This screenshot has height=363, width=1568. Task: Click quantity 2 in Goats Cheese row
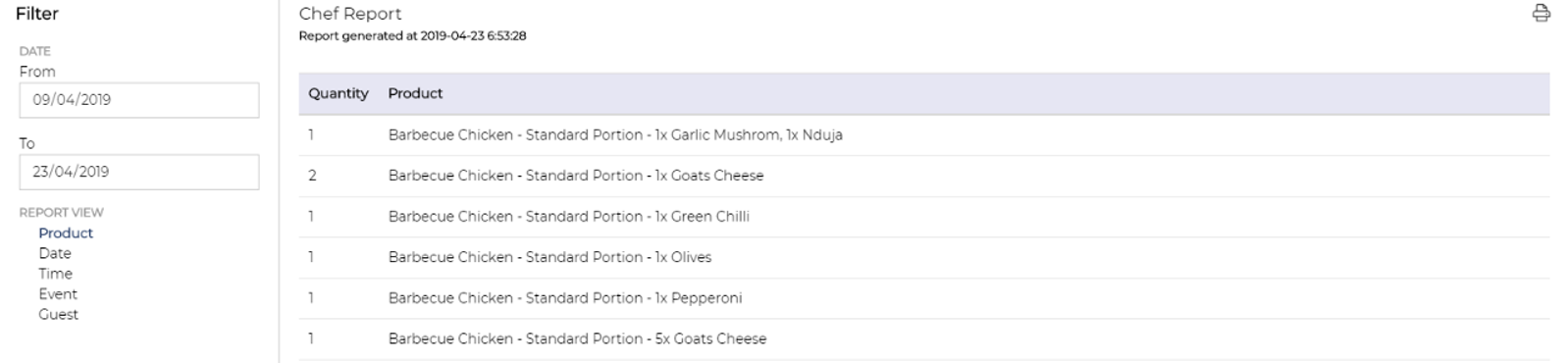pyautogui.click(x=312, y=176)
